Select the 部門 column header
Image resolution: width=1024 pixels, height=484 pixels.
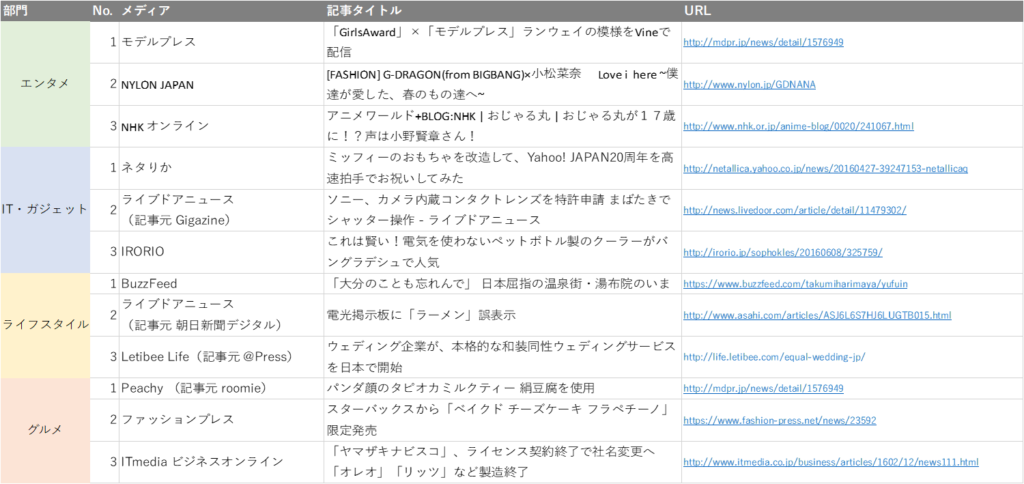45,10
